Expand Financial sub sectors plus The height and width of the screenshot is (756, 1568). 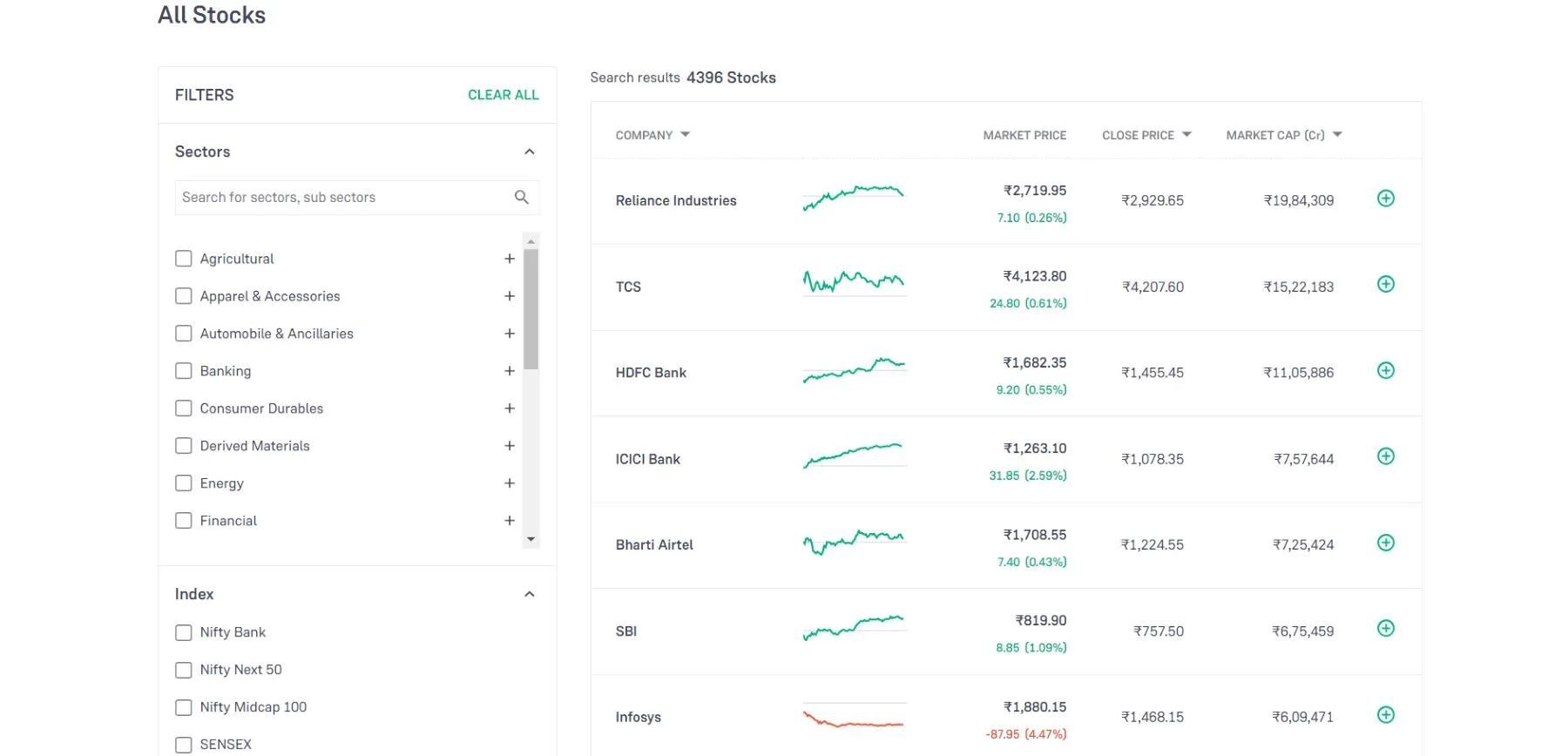pyautogui.click(x=510, y=521)
